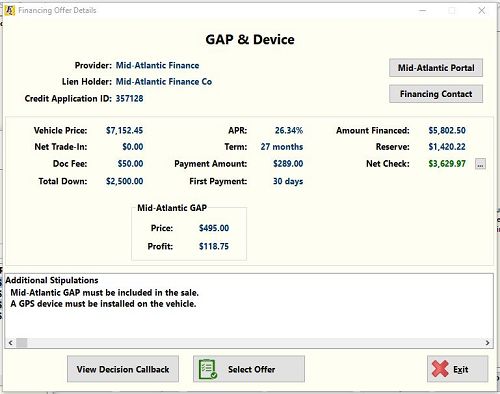The height and width of the screenshot is (394, 500).
Task: Click stipulation about Mid-Atlantic GAP inclusion
Action: click(105, 293)
